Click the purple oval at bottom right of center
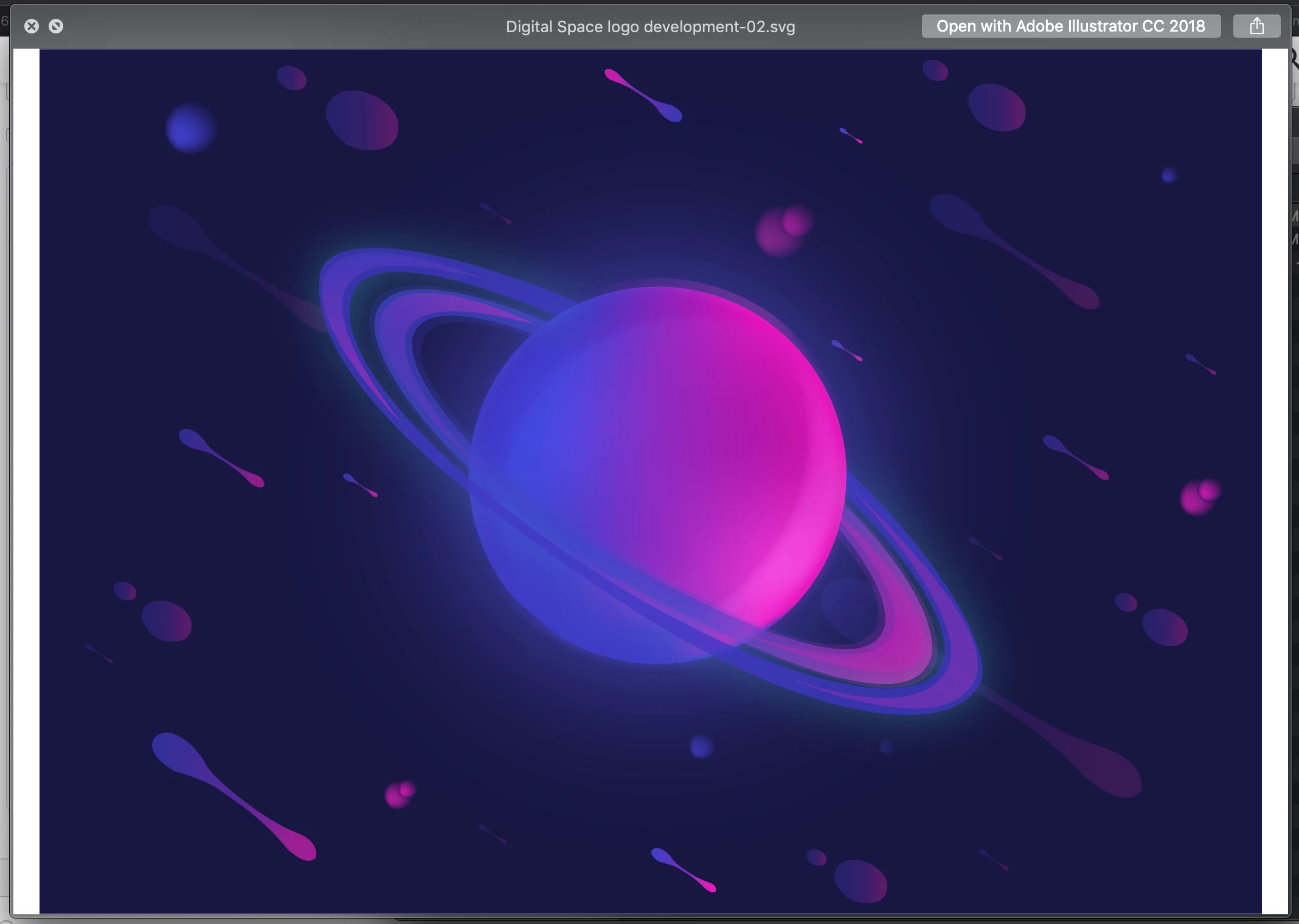This screenshot has width=1299, height=924. (860, 880)
